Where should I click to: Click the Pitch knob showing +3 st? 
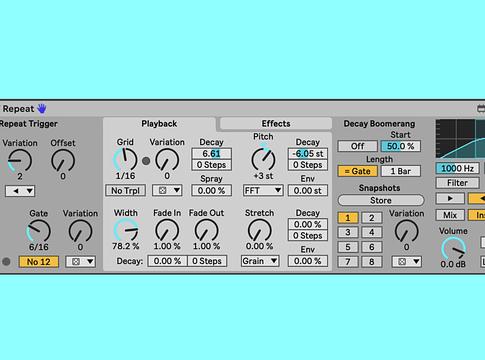[263, 159]
